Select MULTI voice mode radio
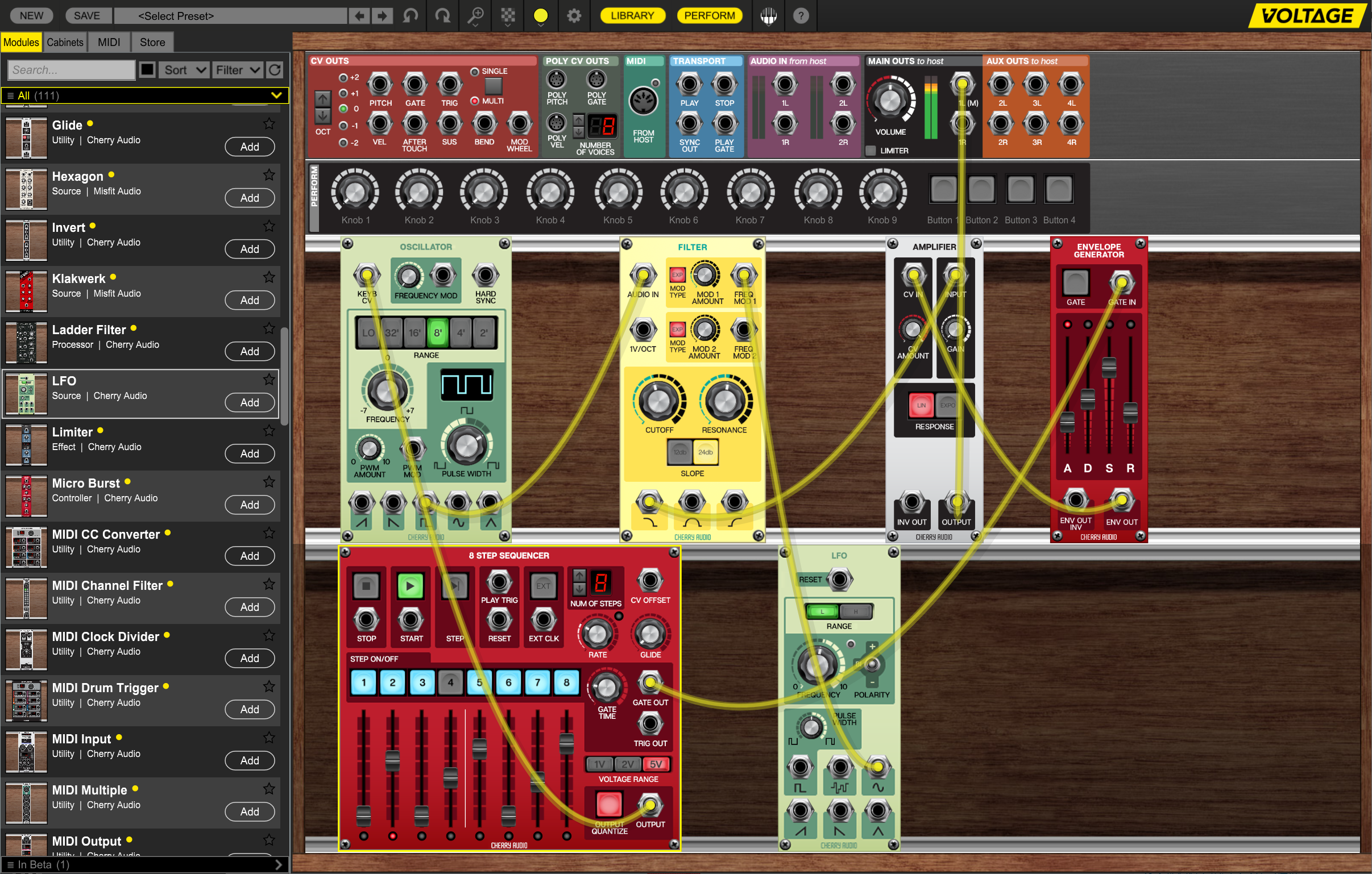Screen dimensions: 1372x874 coord(474,101)
